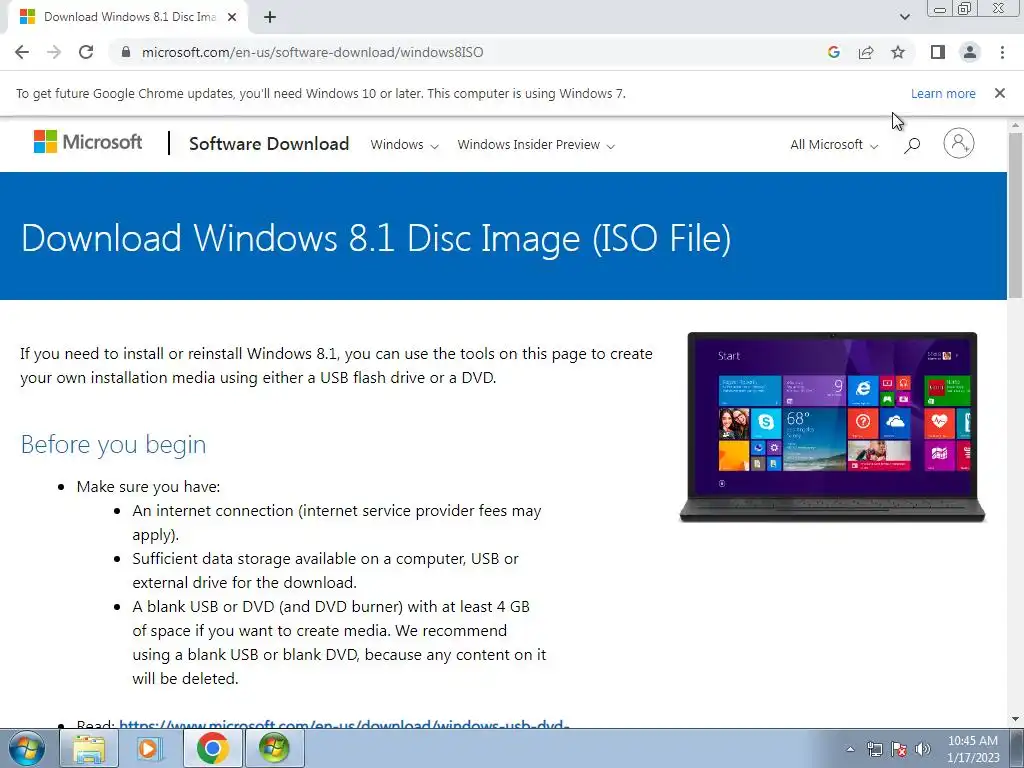1024x768 pixels.
Task: Click the scrollbar down arrow
Action: coord(1015,719)
